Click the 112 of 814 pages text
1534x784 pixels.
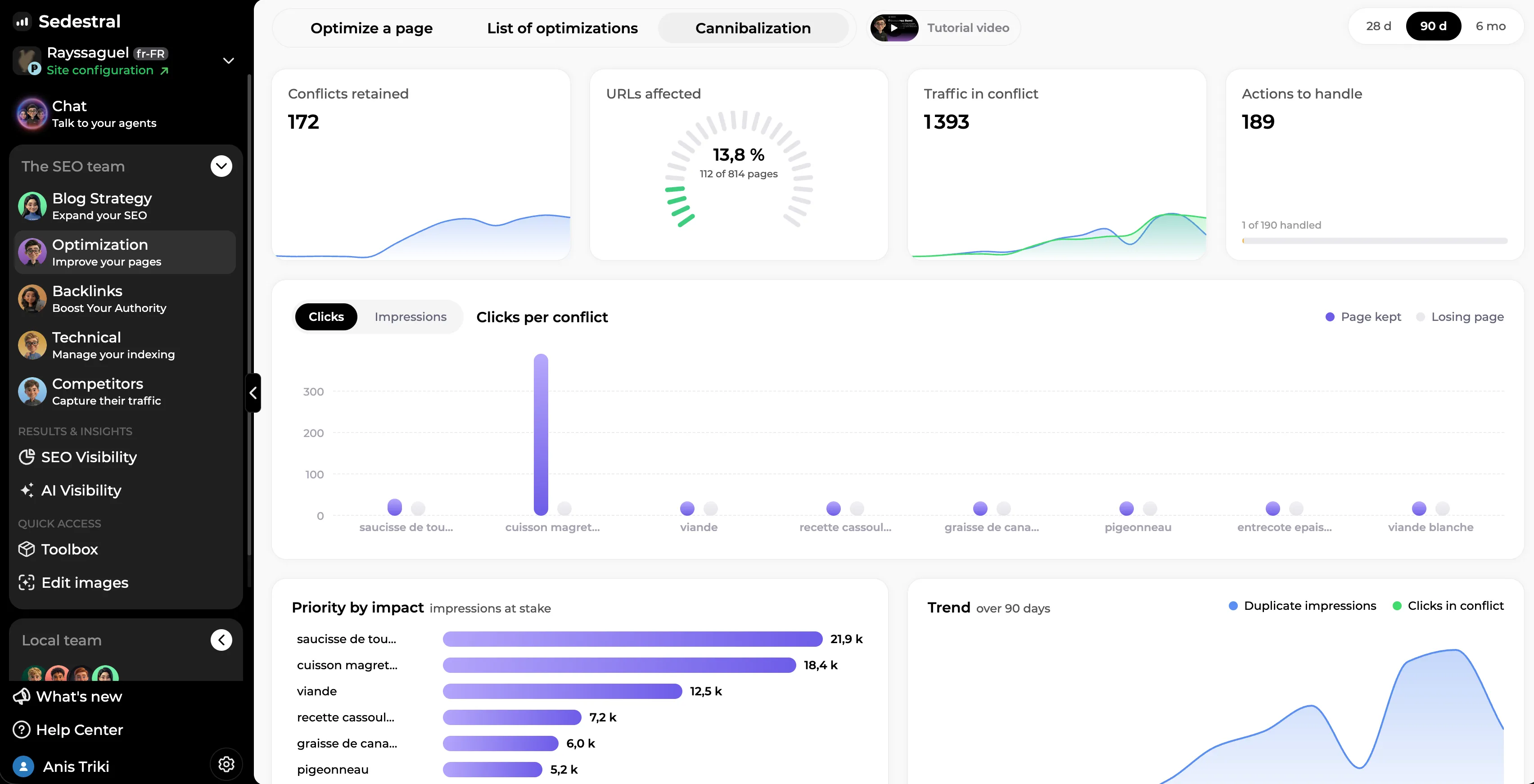[x=738, y=174]
